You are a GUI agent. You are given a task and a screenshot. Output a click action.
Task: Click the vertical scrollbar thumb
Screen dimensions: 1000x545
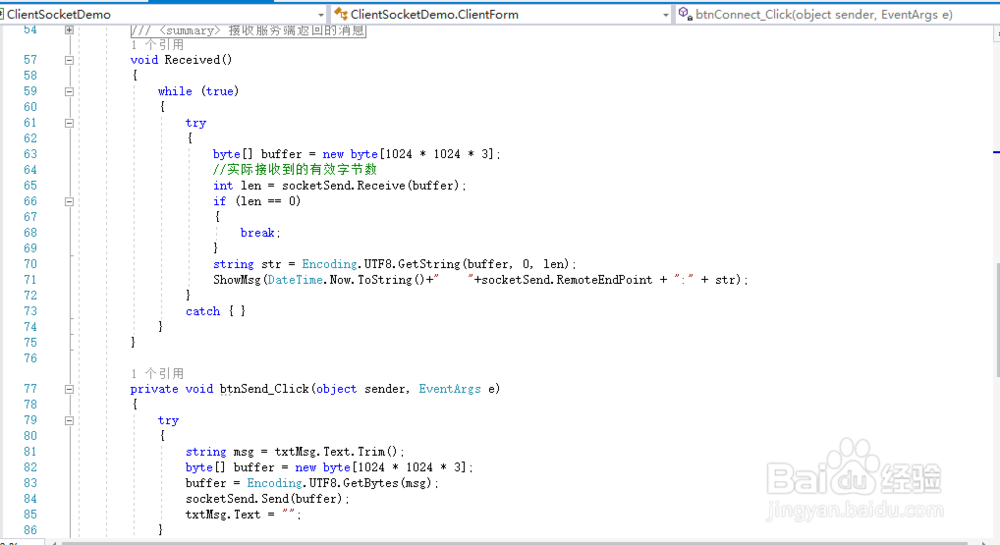pos(997,320)
